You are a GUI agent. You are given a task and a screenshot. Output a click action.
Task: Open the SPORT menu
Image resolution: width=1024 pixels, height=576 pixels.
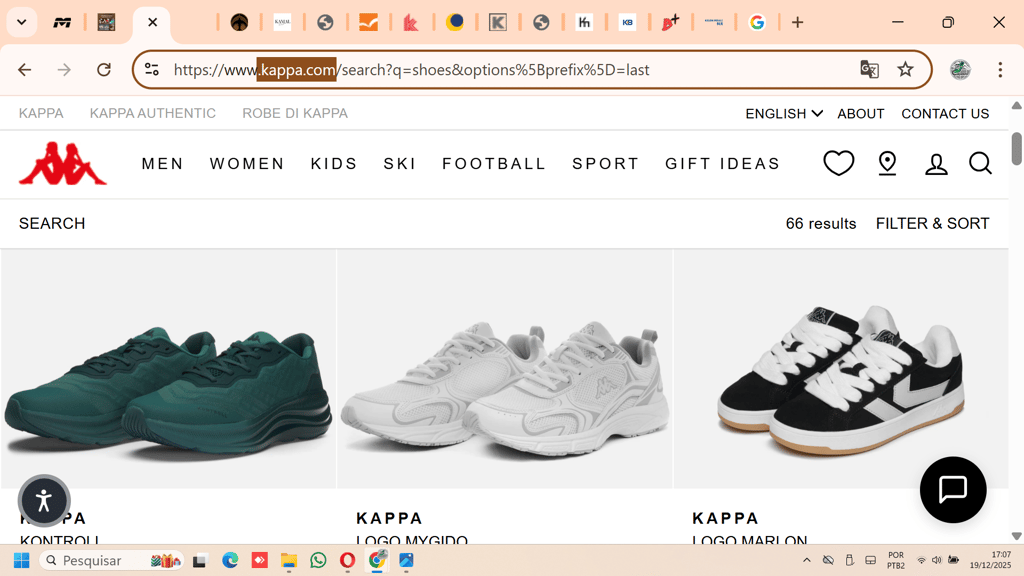coord(605,163)
